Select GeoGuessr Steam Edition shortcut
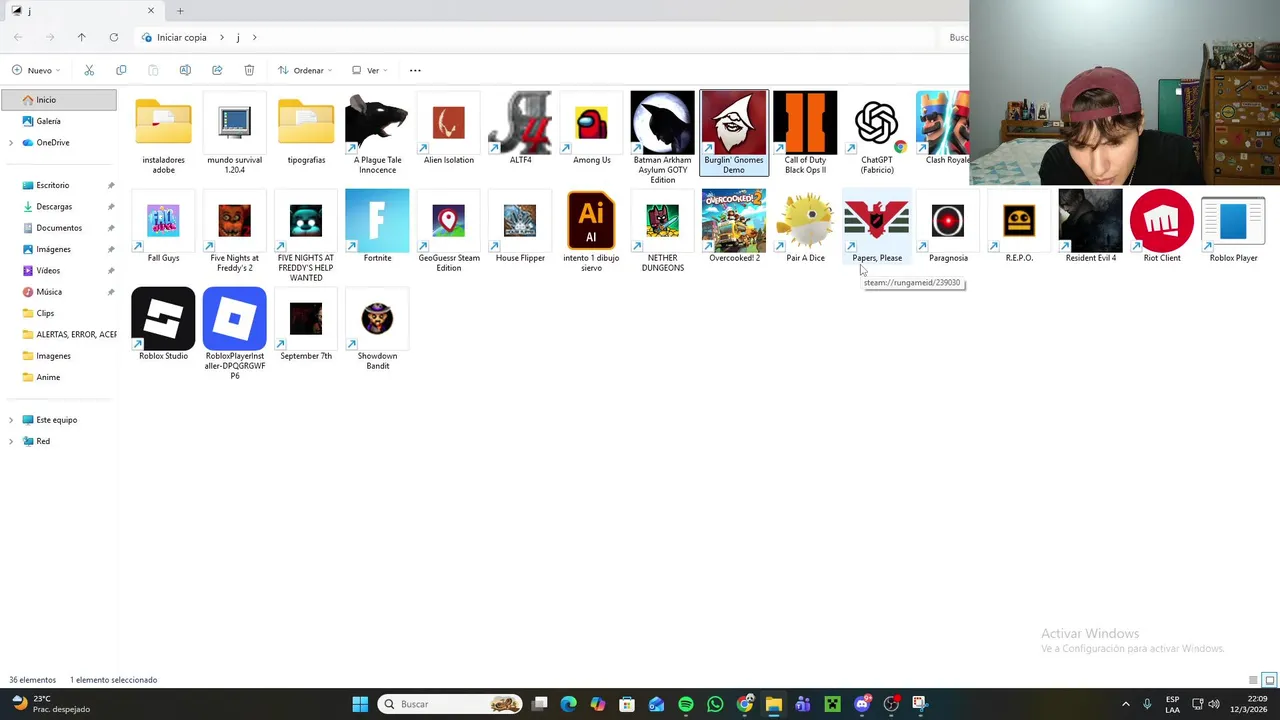 (x=449, y=232)
